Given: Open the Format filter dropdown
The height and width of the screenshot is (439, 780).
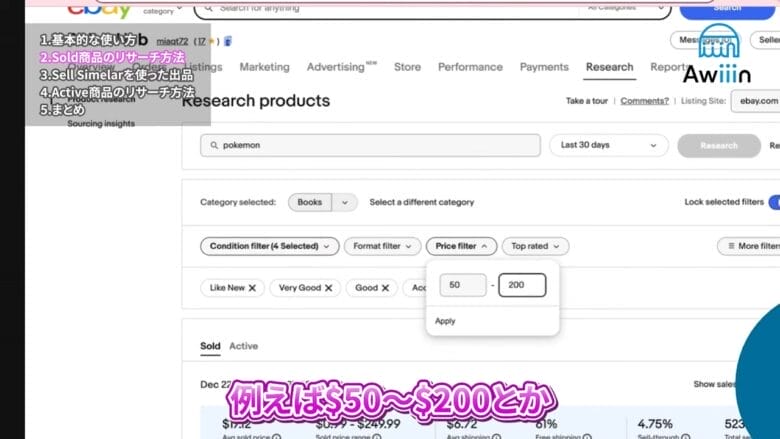Looking at the screenshot, I should pyautogui.click(x=382, y=246).
